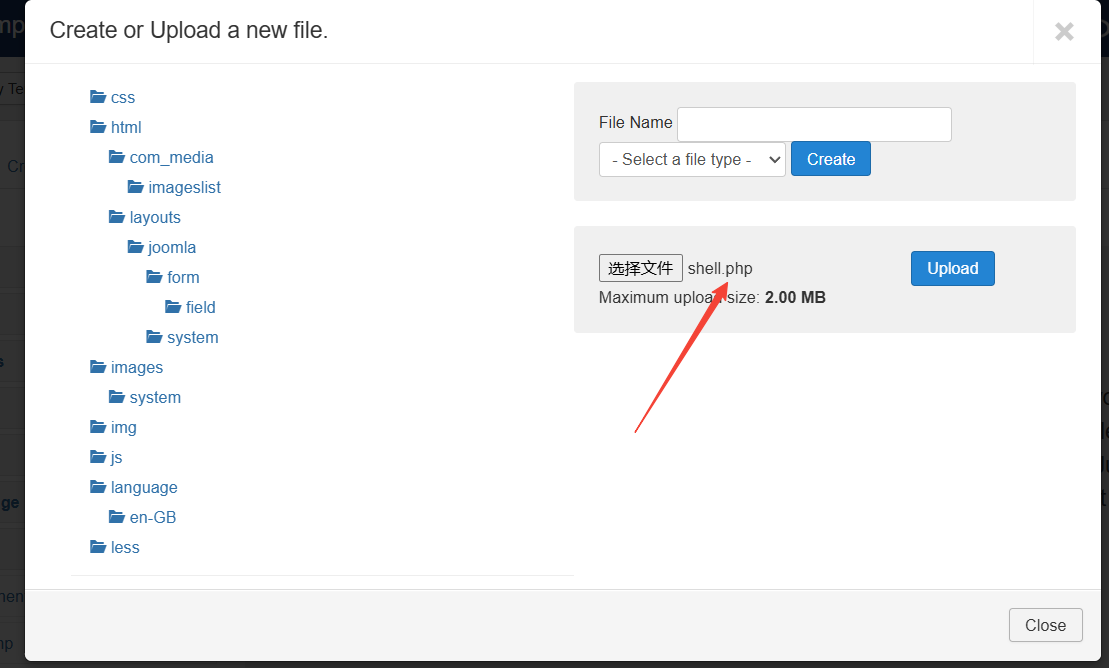Click the js folder icon
Screen dimensions: 1109x668
[x=98, y=456]
